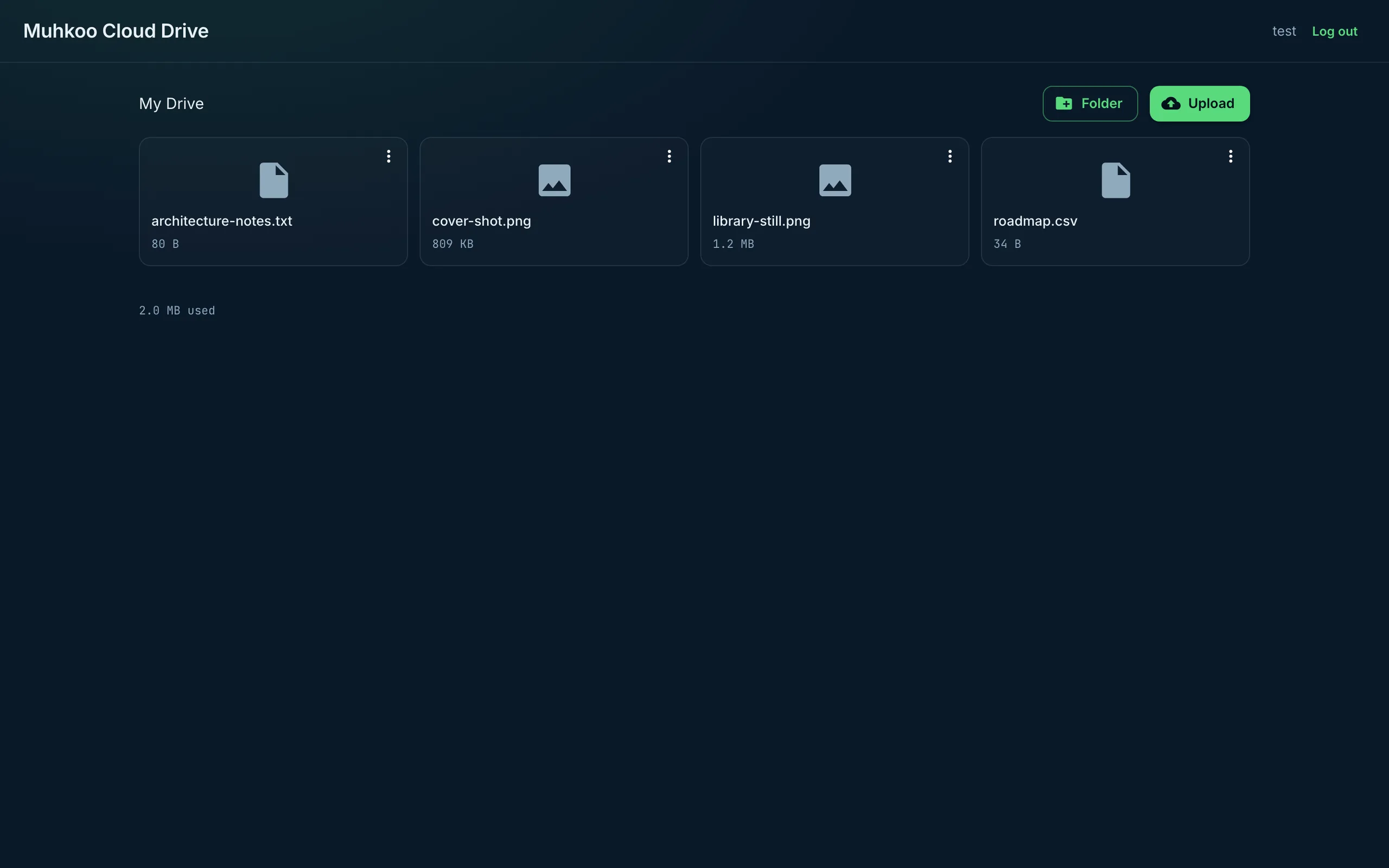Open three-dot menu on cover-shot.png card
1389x868 pixels.
tap(669, 156)
